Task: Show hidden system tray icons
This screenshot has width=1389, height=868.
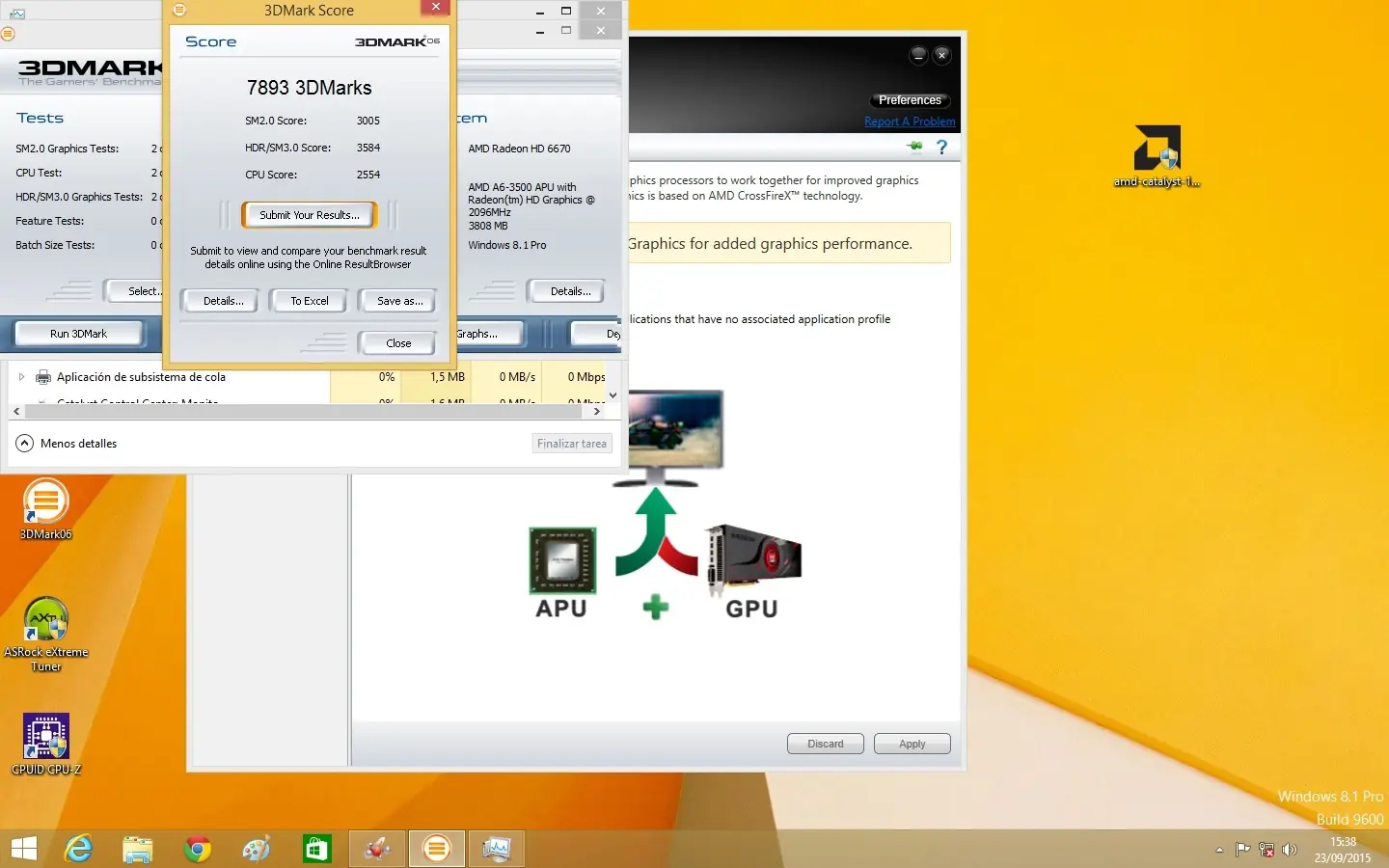Action: click(x=1219, y=850)
